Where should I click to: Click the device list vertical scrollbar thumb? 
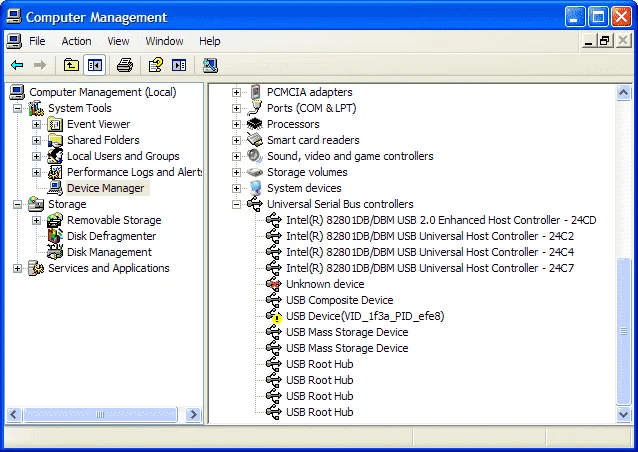click(623, 331)
